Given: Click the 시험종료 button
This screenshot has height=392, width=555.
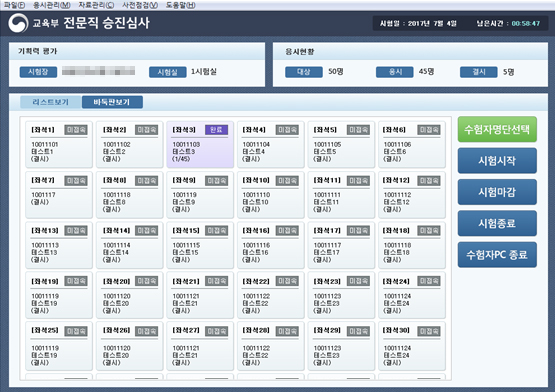Looking at the screenshot, I should coord(497,223).
